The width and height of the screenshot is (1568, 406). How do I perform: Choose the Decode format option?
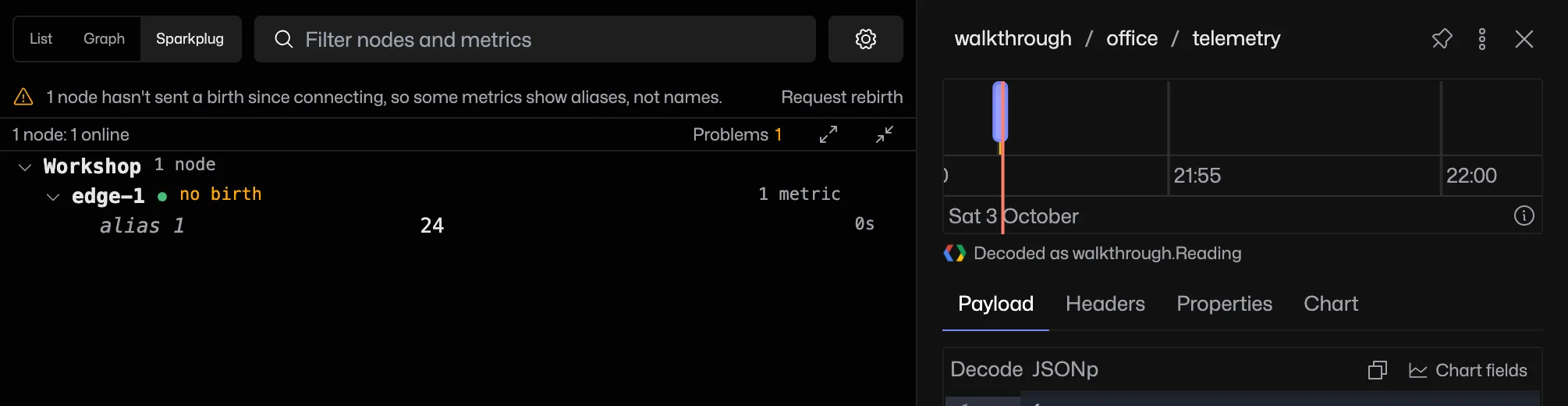tap(986, 369)
